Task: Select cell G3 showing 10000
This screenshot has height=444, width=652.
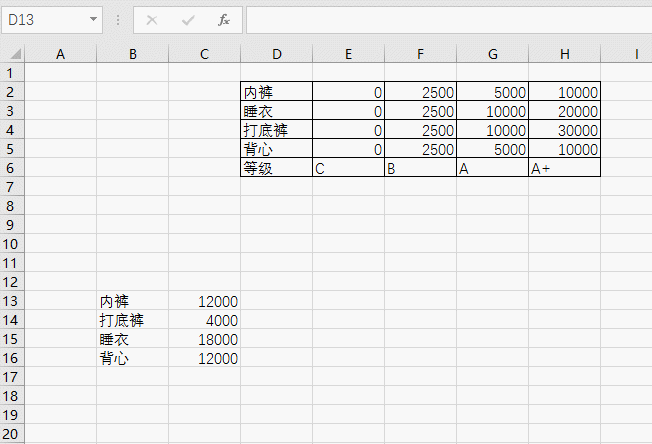Action: coord(493,111)
